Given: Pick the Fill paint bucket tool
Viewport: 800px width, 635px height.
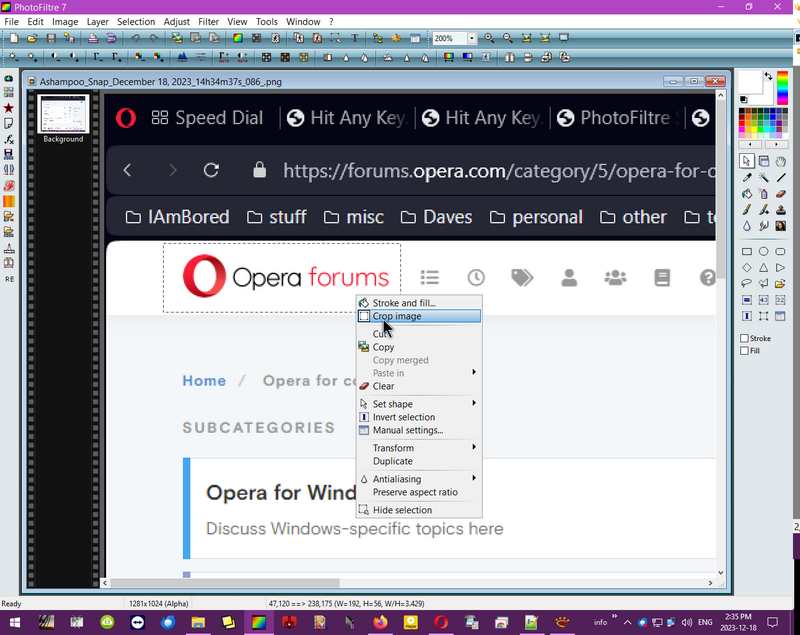Looking at the screenshot, I should pos(747,194).
